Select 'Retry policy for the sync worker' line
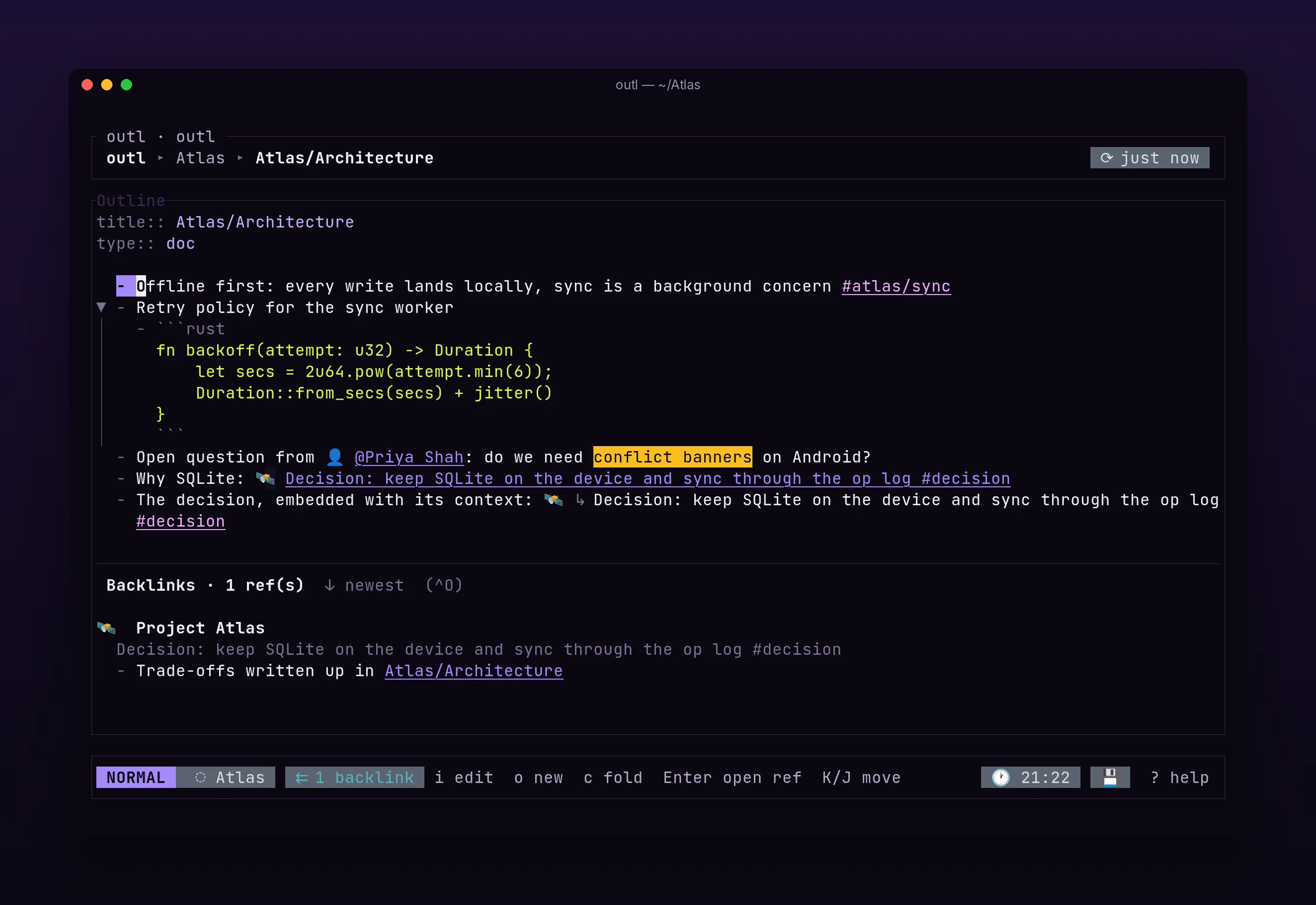This screenshot has height=905, width=1316. (x=295, y=307)
